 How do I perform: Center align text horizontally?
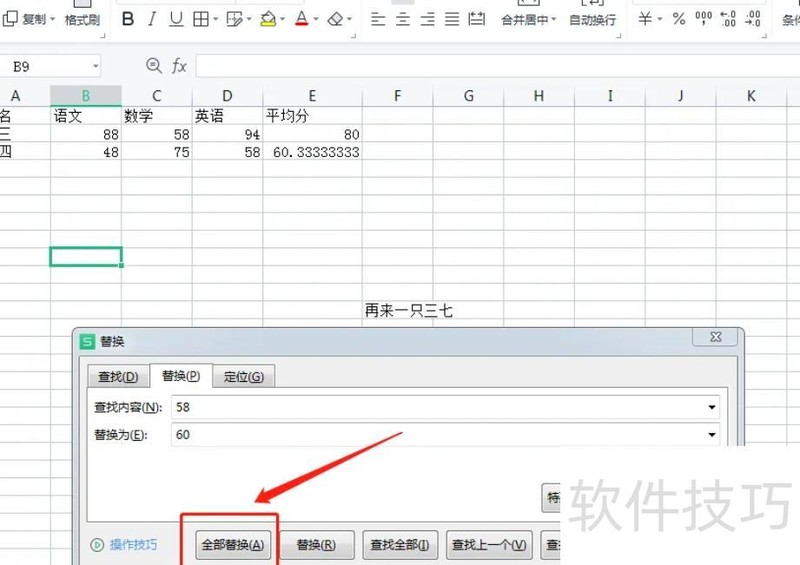click(403, 19)
